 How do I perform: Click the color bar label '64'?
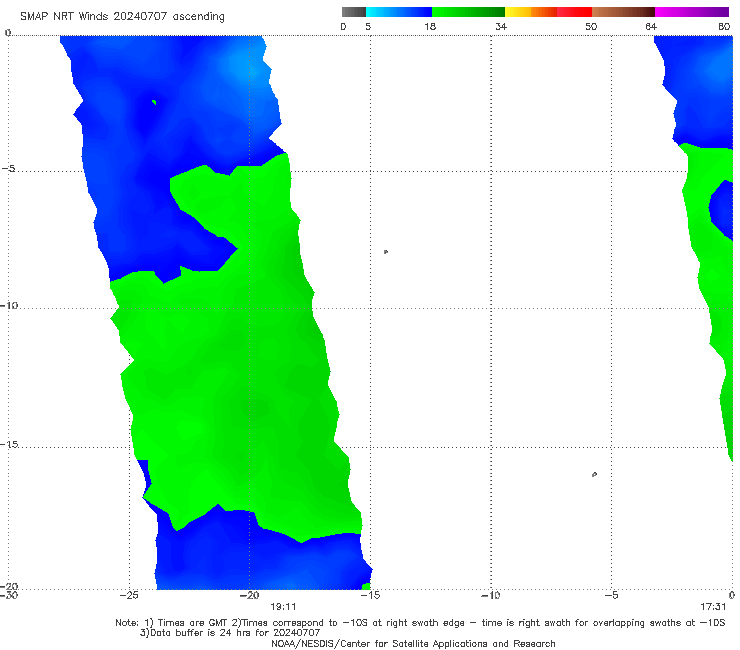point(651,27)
